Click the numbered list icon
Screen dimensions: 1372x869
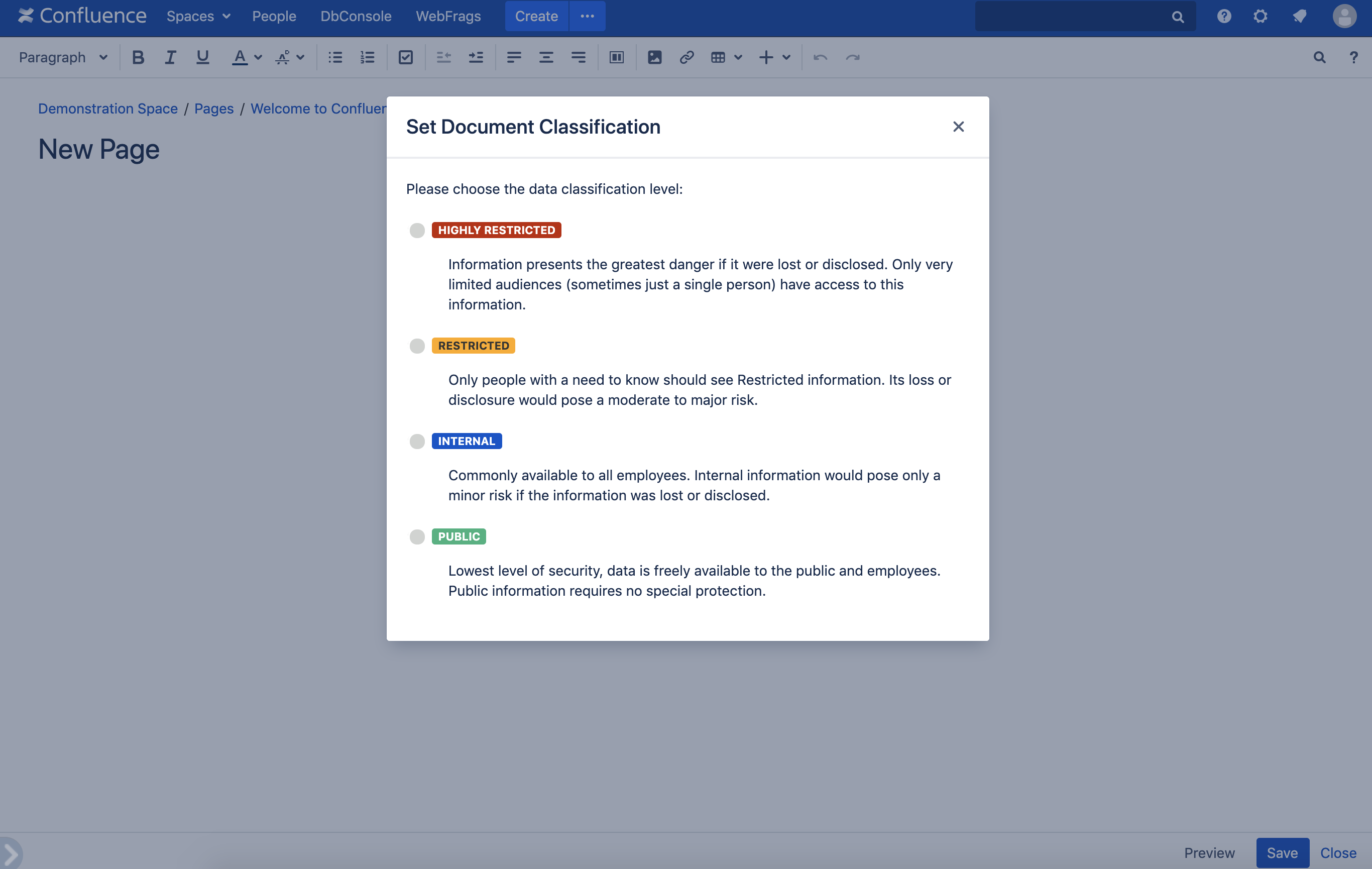(x=368, y=58)
